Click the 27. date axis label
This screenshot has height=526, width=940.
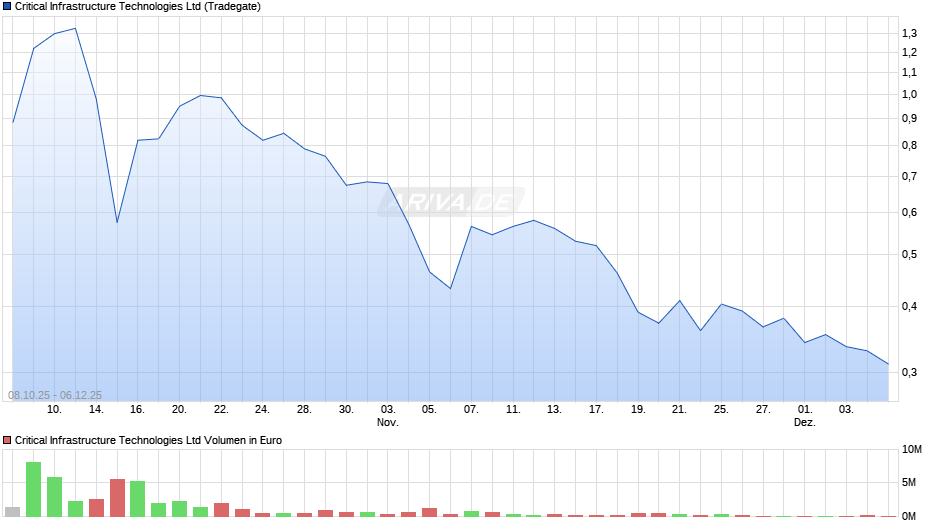pos(763,410)
